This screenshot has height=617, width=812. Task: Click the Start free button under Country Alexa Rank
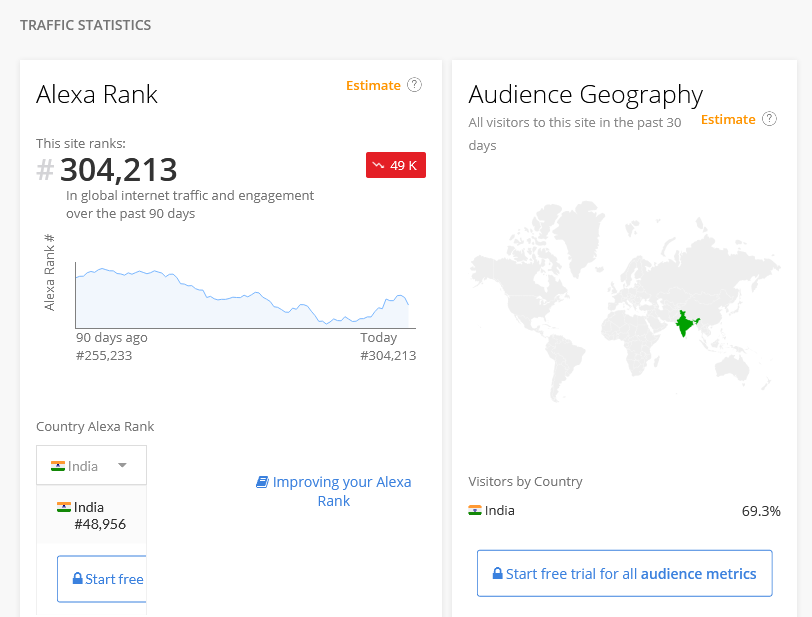[102, 579]
